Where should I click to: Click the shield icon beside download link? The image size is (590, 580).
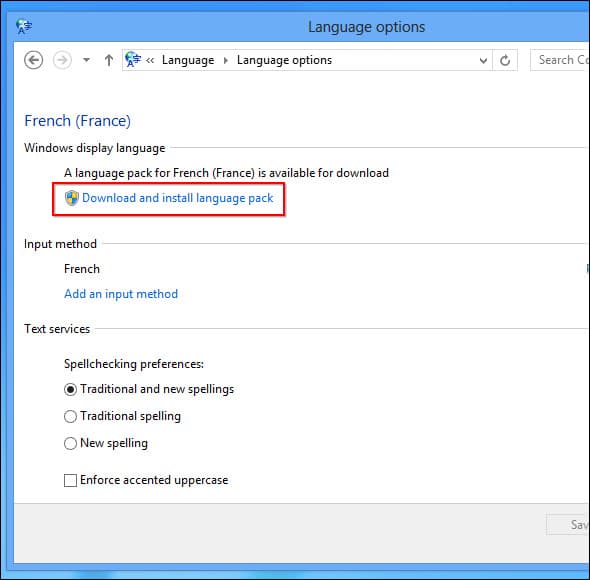(x=71, y=198)
